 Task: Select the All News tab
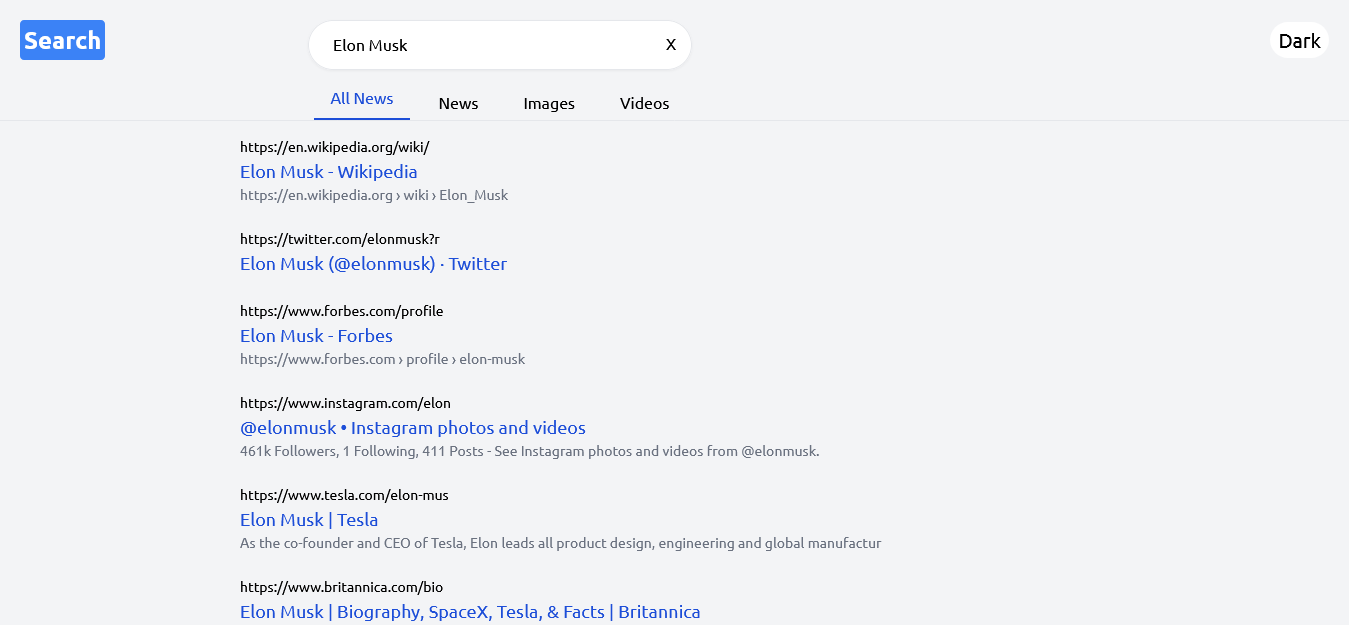(x=362, y=99)
